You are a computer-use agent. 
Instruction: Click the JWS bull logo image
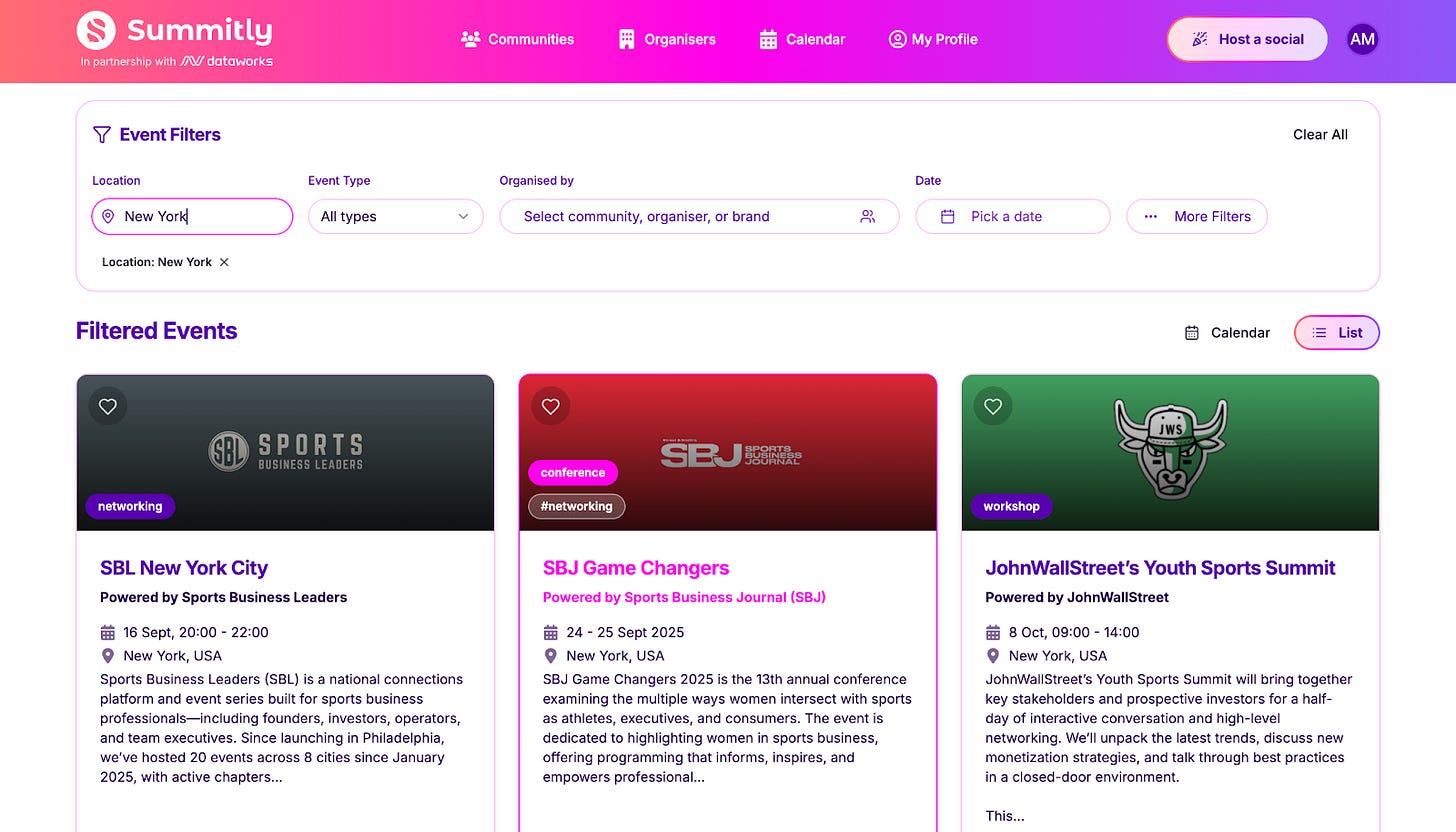(1170, 449)
